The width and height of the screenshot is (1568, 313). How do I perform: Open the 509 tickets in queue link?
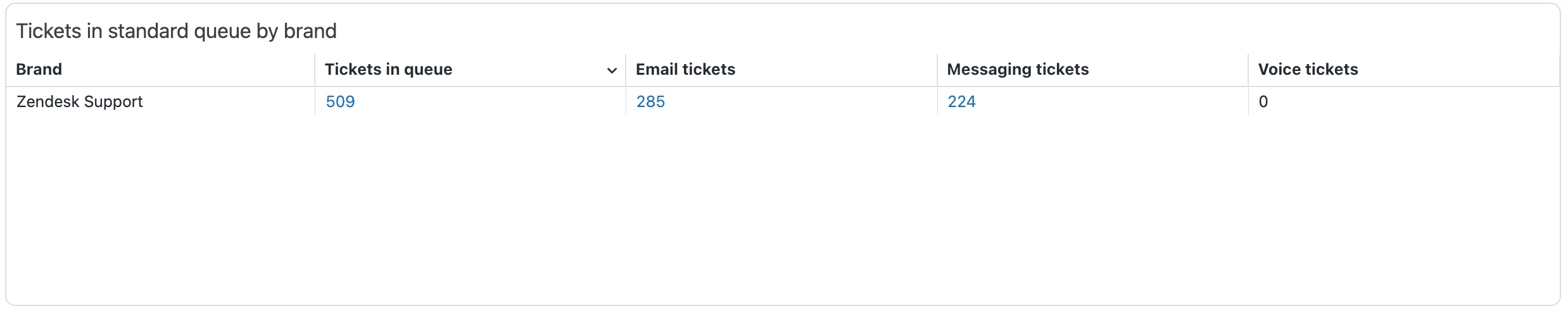340,102
